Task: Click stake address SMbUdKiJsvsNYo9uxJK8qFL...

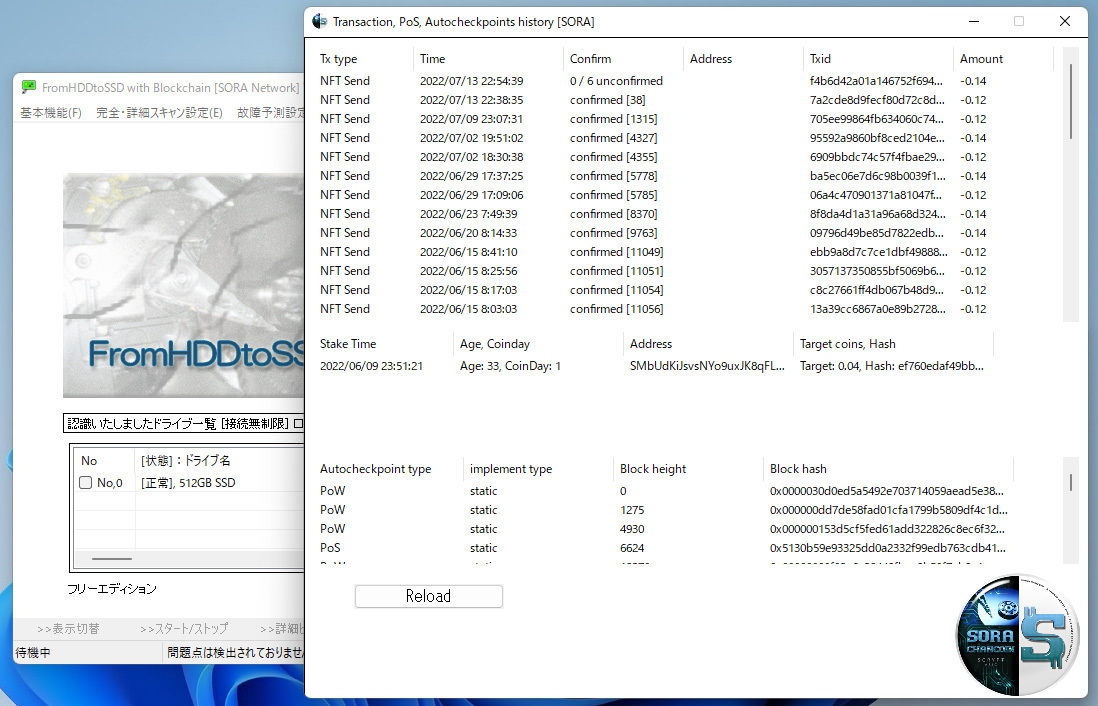Action: [707, 366]
